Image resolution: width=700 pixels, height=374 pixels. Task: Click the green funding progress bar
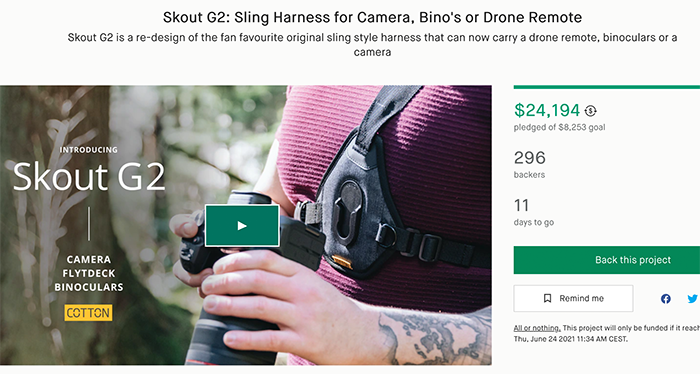(607, 87)
